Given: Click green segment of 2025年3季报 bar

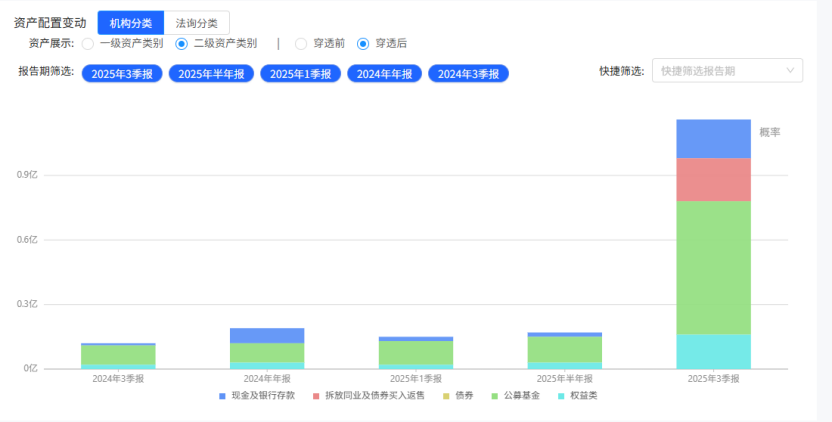Looking at the screenshot, I should [x=713, y=267].
